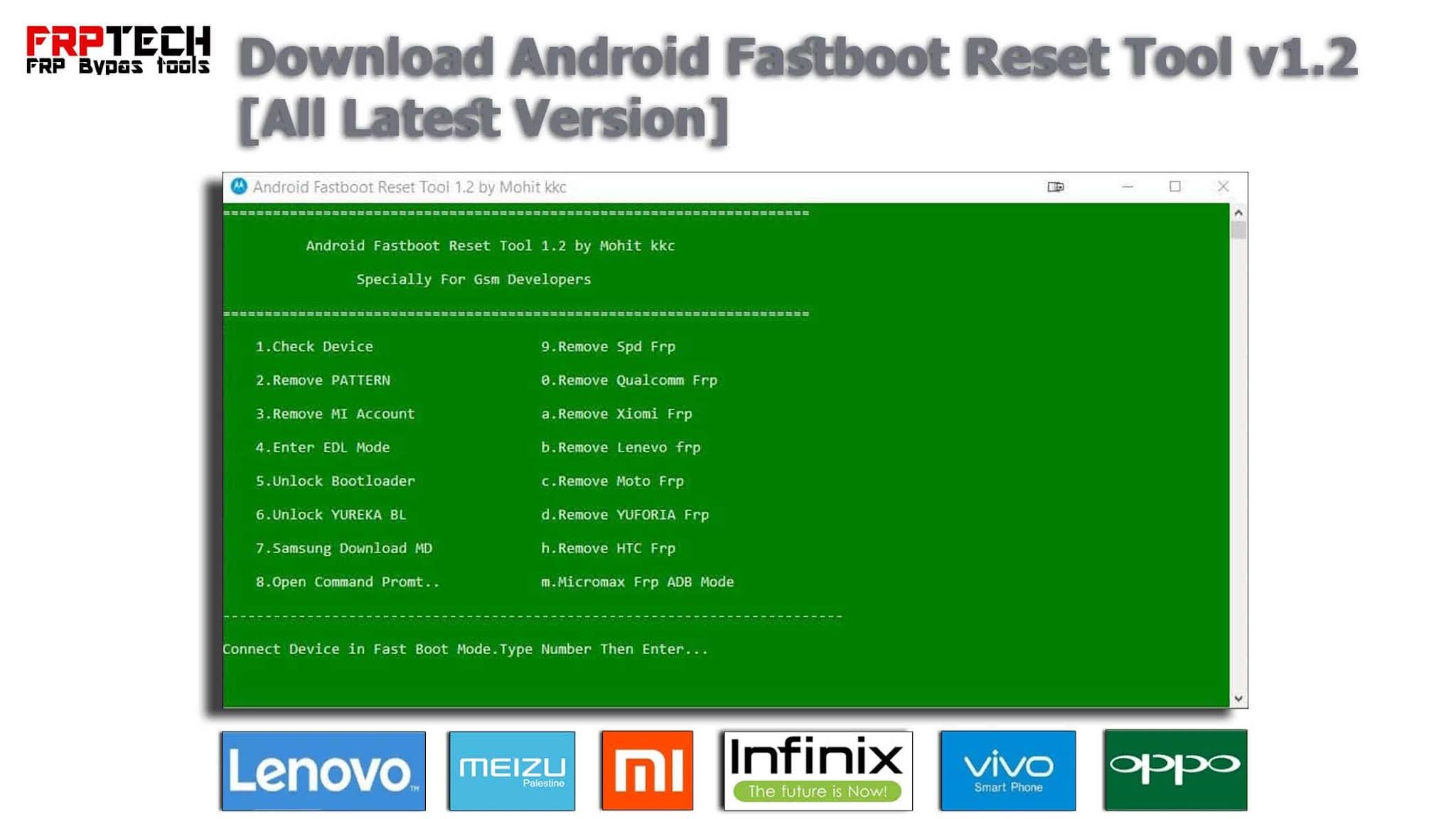Viewport: 1456px width, 819px height.
Task: Open the Oppo brand logo
Action: (x=1175, y=771)
